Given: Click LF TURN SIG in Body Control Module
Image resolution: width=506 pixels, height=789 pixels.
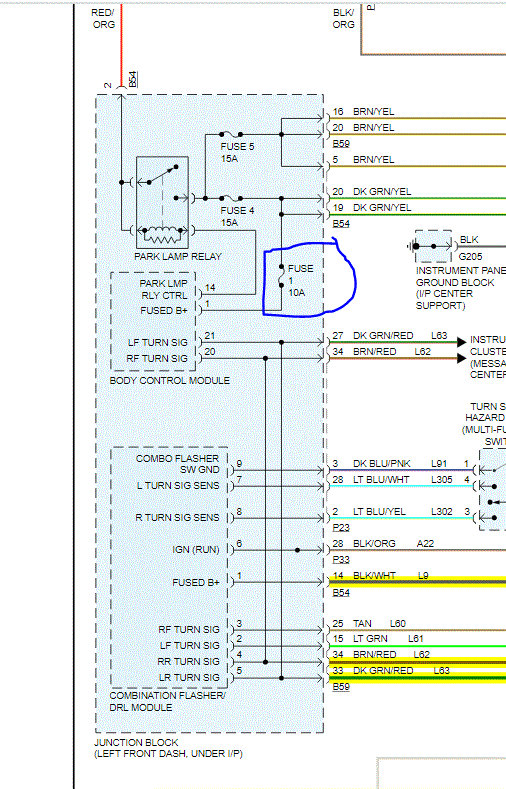Looking at the screenshot, I should (x=157, y=342).
